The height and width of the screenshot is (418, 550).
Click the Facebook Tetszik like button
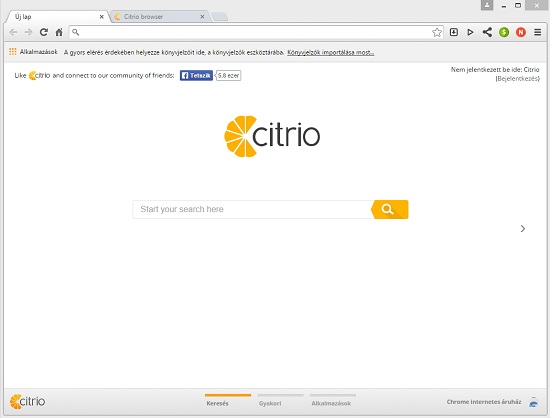(196, 75)
